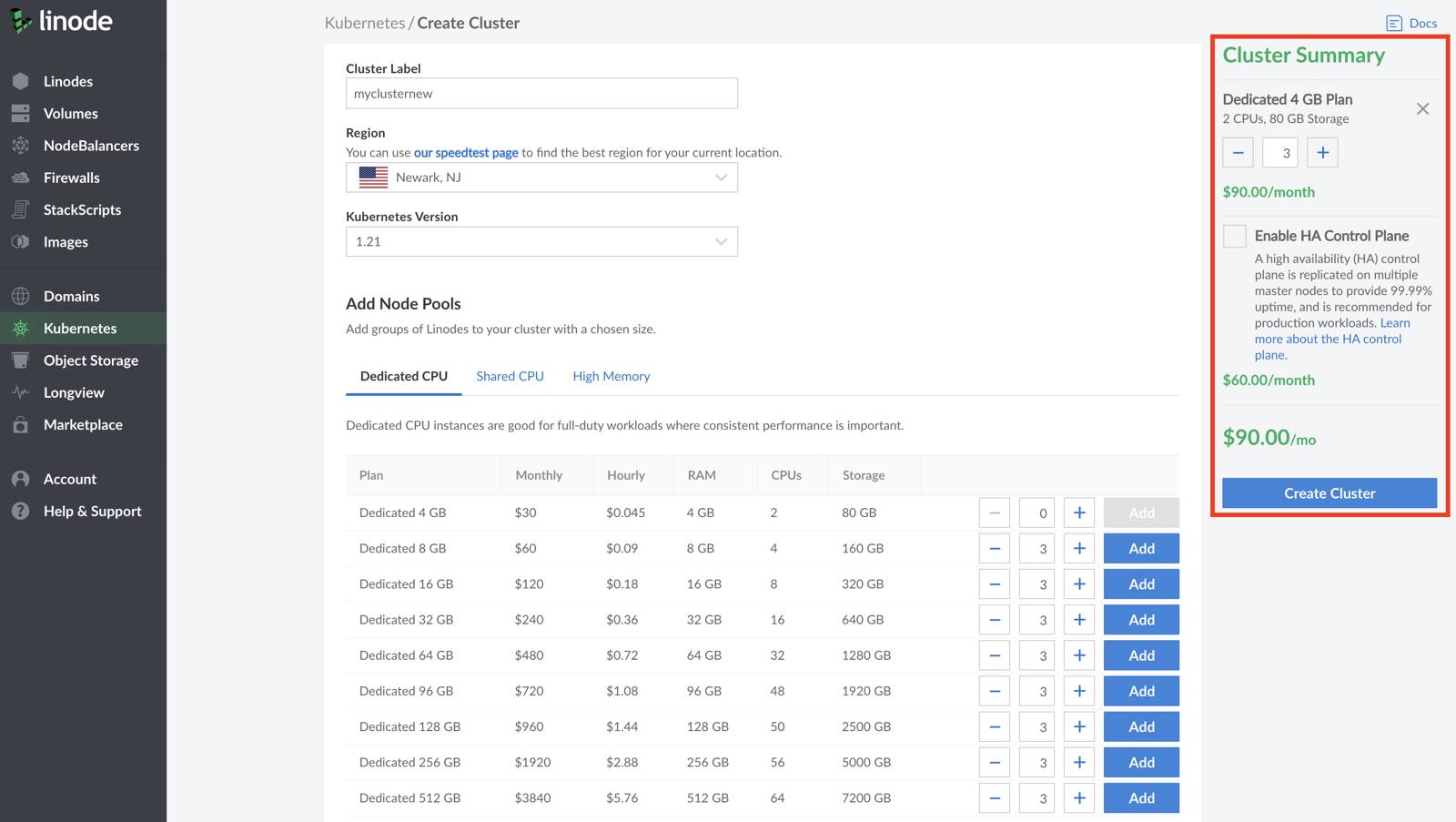Open the speedtest page link
The height and width of the screenshot is (822, 1456).
click(x=465, y=153)
